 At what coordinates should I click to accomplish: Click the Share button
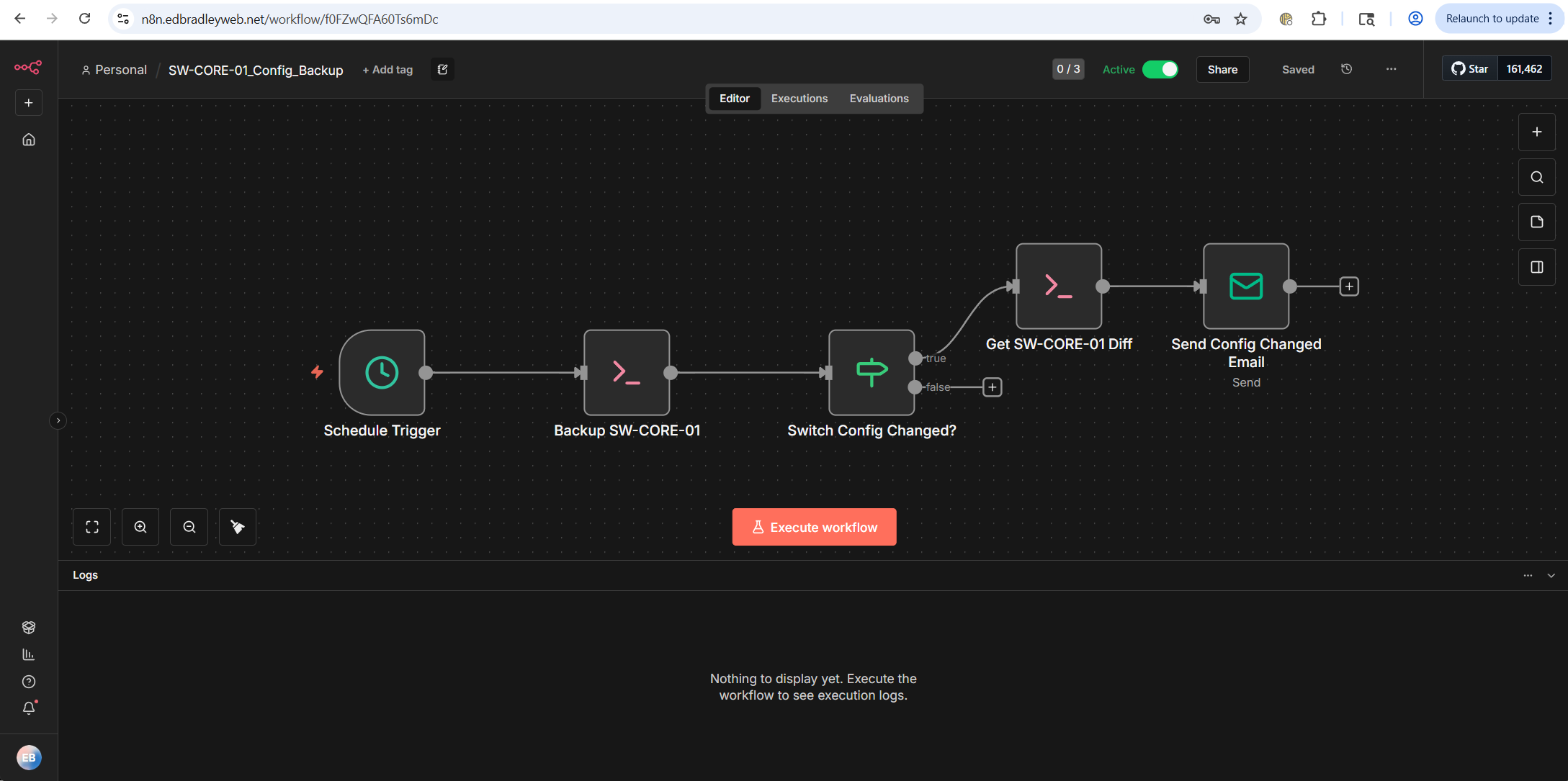click(x=1222, y=69)
